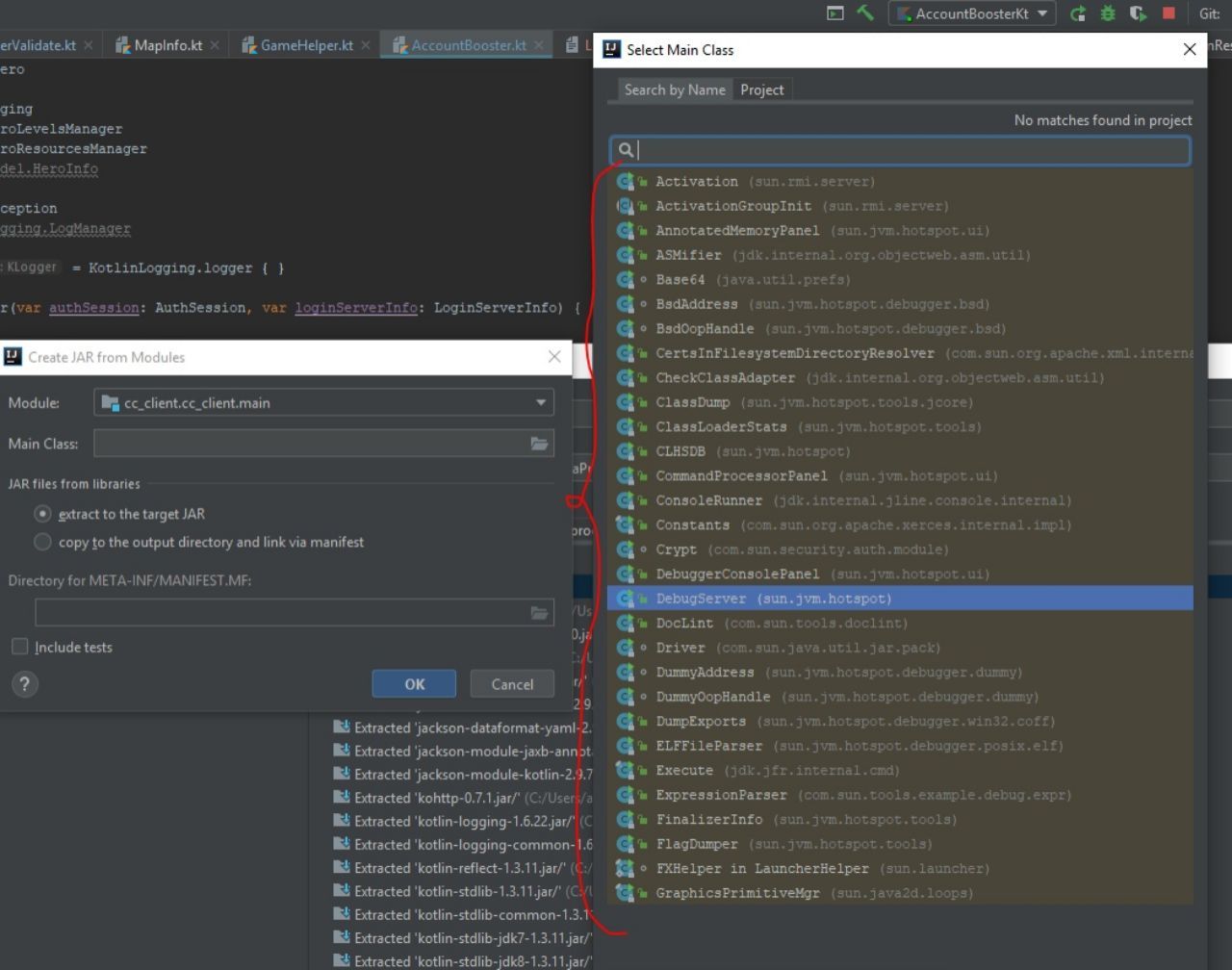Enable the Include tests checkbox
1232x970 pixels.
(20, 647)
